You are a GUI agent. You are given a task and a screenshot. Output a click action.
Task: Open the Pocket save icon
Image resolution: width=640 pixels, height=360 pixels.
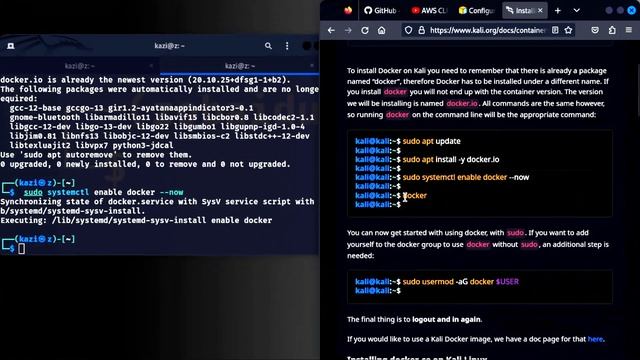(595, 30)
